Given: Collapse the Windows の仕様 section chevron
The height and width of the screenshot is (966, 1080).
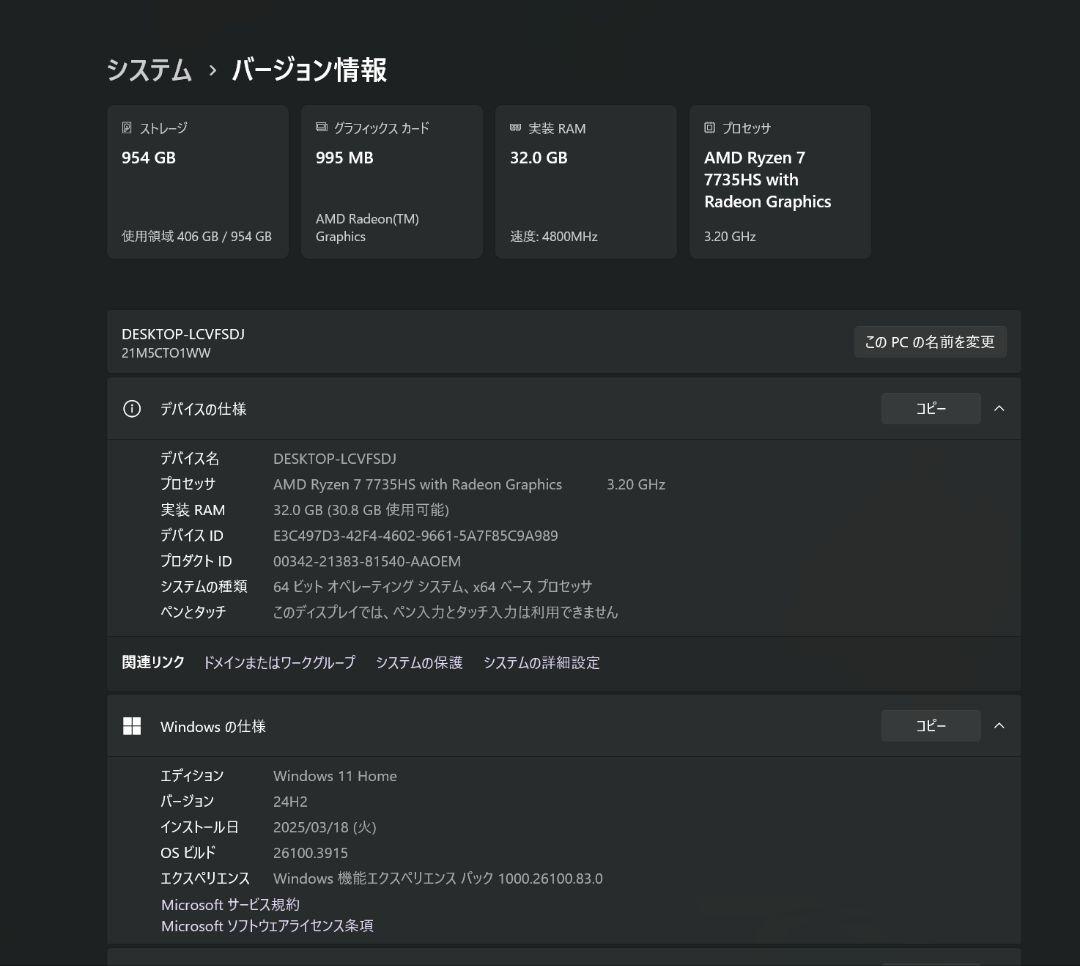Looking at the screenshot, I should click(999, 726).
